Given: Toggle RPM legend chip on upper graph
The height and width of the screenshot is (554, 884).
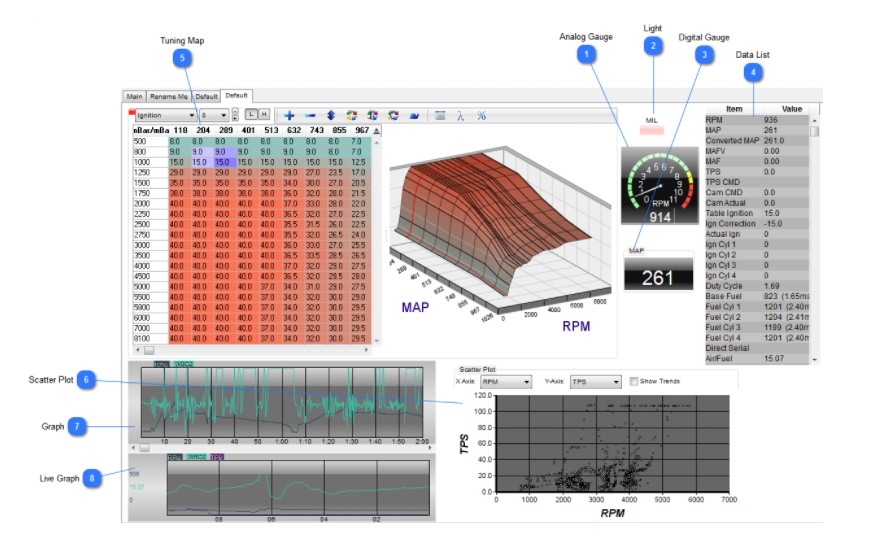Looking at the screenshot, I should click(161, 365).
